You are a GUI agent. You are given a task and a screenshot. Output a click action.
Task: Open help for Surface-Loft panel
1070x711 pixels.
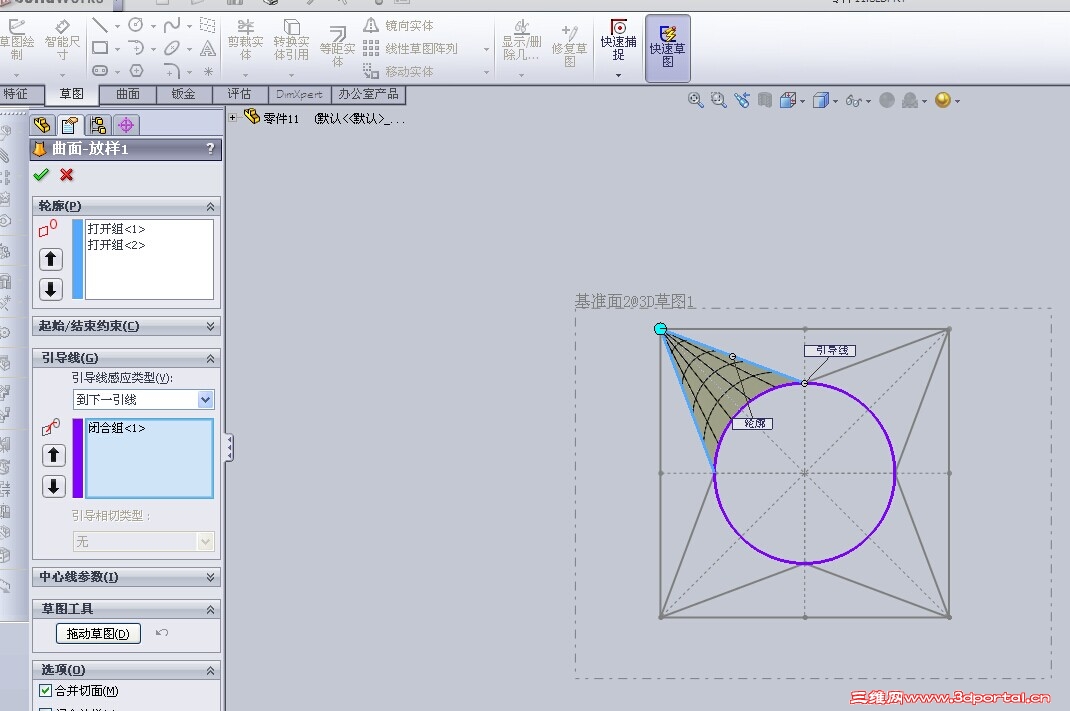point(209,148)
